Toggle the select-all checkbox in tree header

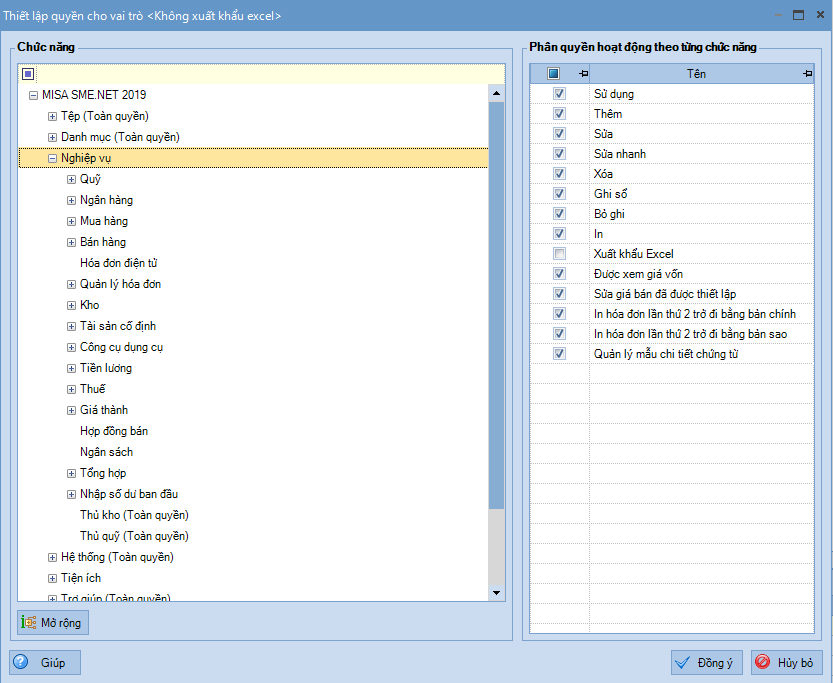coord(28,74)
